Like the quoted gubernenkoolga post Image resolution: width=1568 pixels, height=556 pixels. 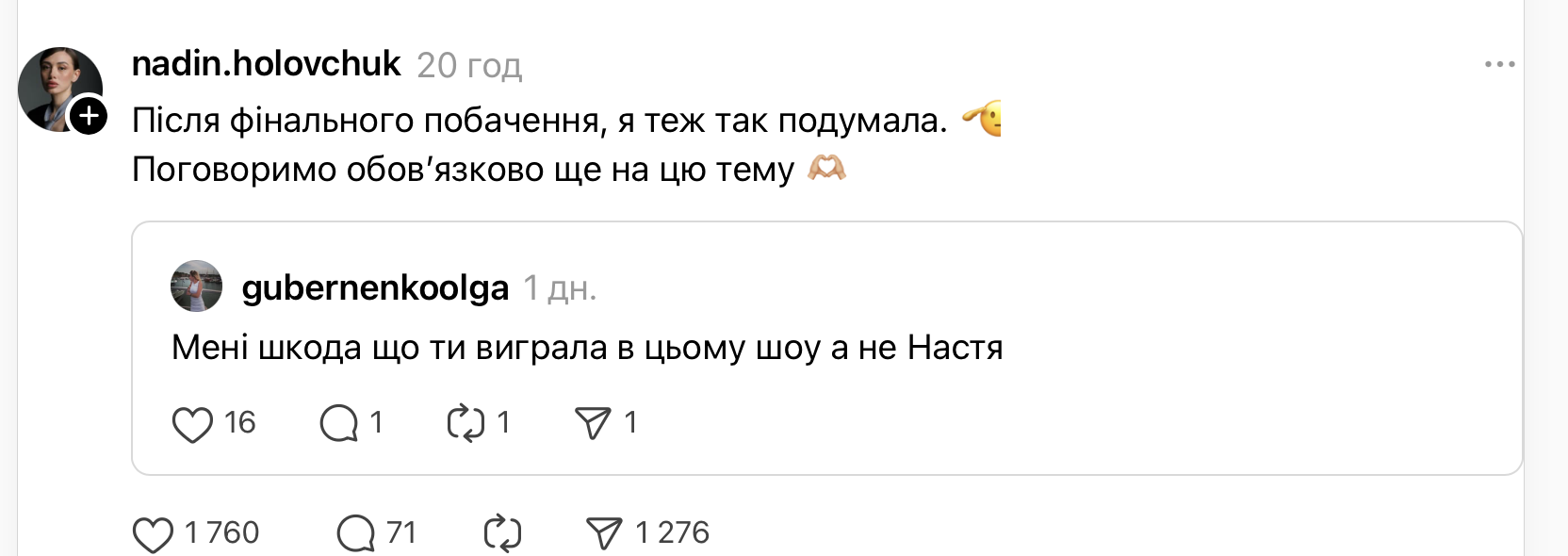[x=192, y=424]
